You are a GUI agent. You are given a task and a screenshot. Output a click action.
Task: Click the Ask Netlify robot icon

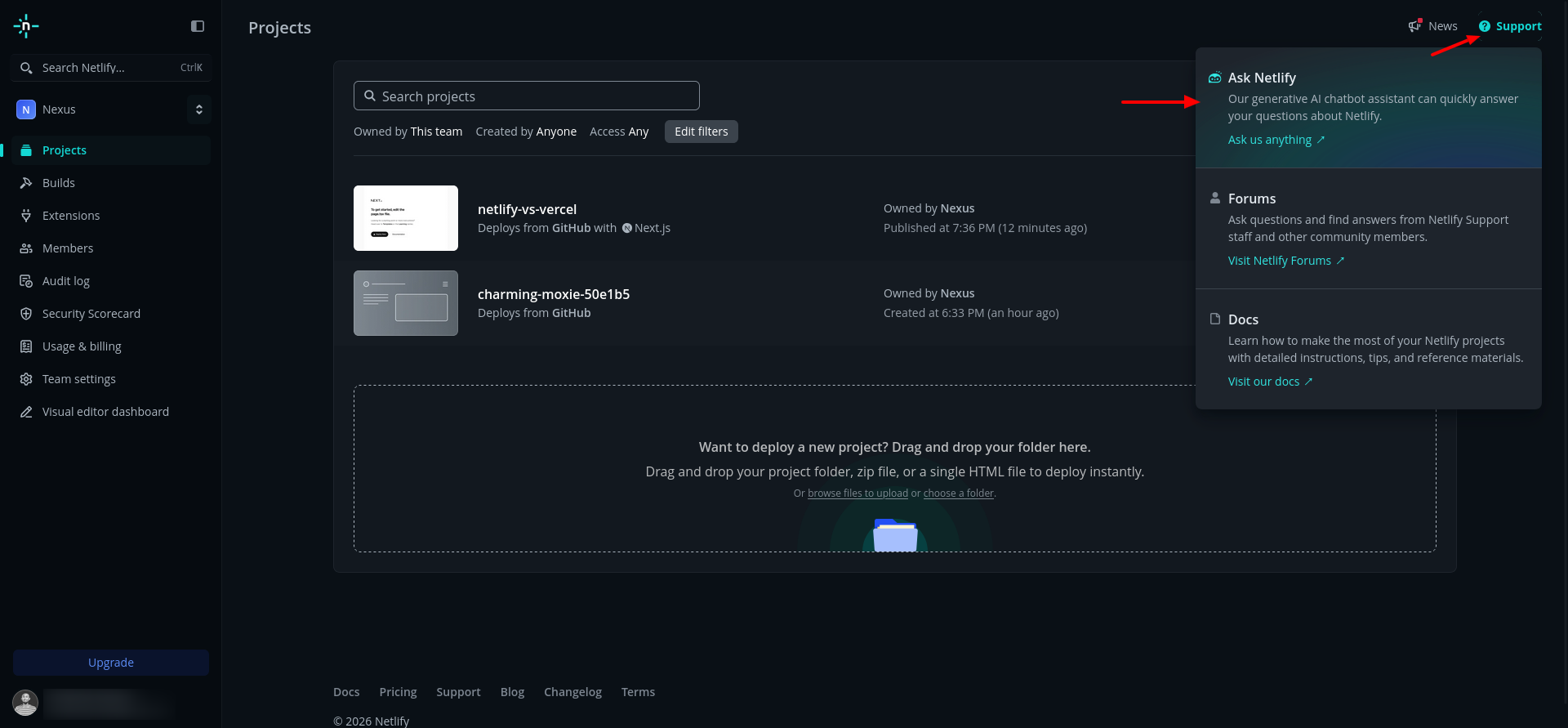tap(1215, 78)
